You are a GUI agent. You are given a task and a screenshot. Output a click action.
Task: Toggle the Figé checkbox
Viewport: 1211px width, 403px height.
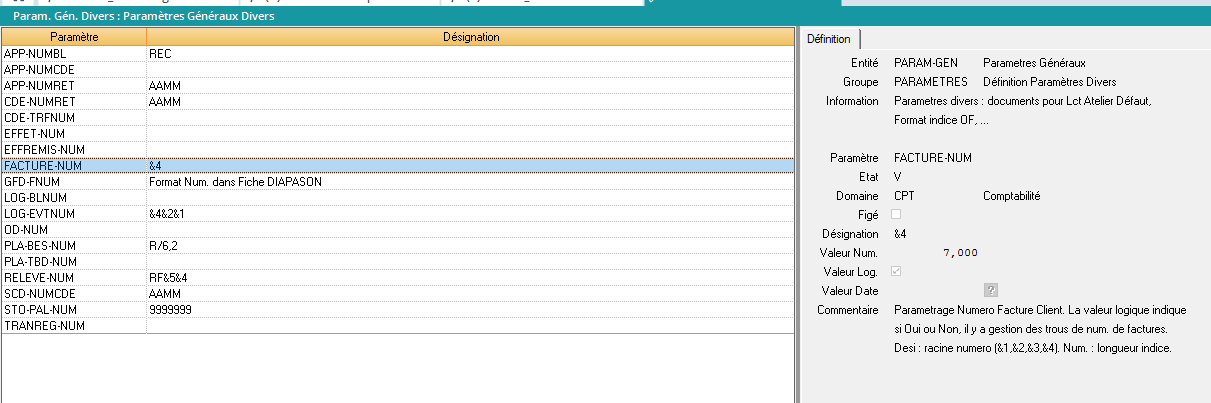coord(896,214)
